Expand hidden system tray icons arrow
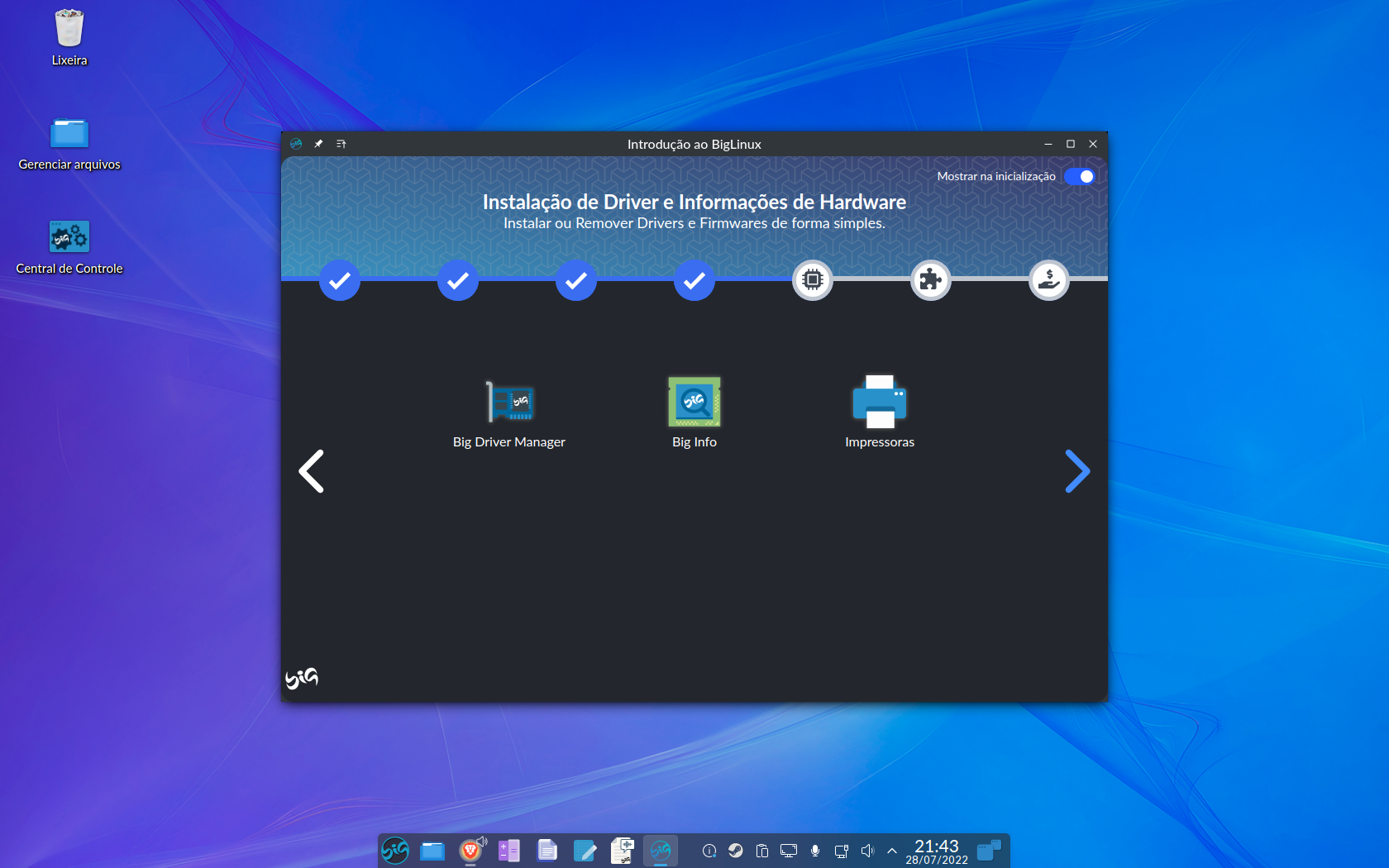 [x=892, y=851]
